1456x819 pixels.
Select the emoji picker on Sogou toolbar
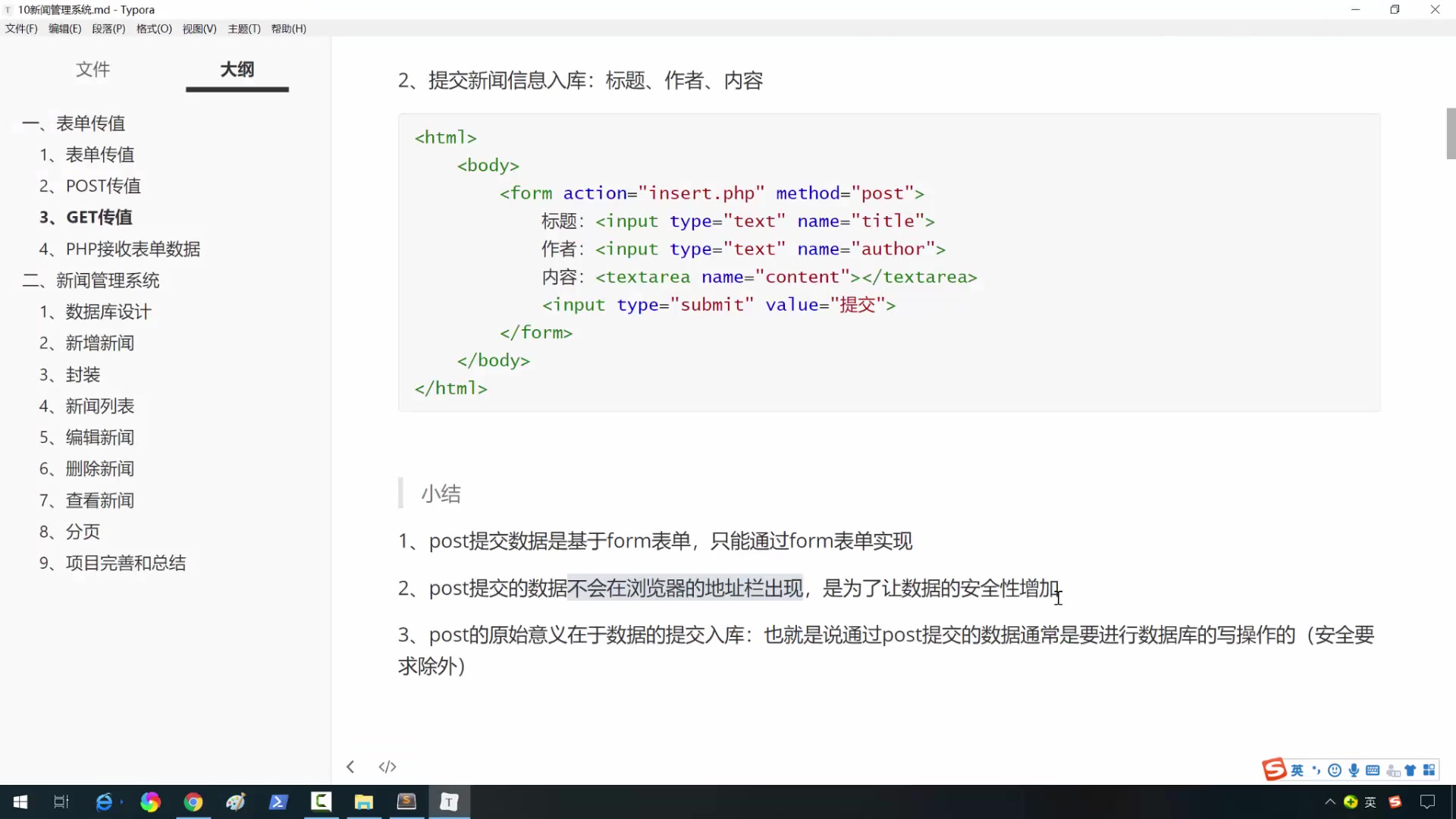1334,770
